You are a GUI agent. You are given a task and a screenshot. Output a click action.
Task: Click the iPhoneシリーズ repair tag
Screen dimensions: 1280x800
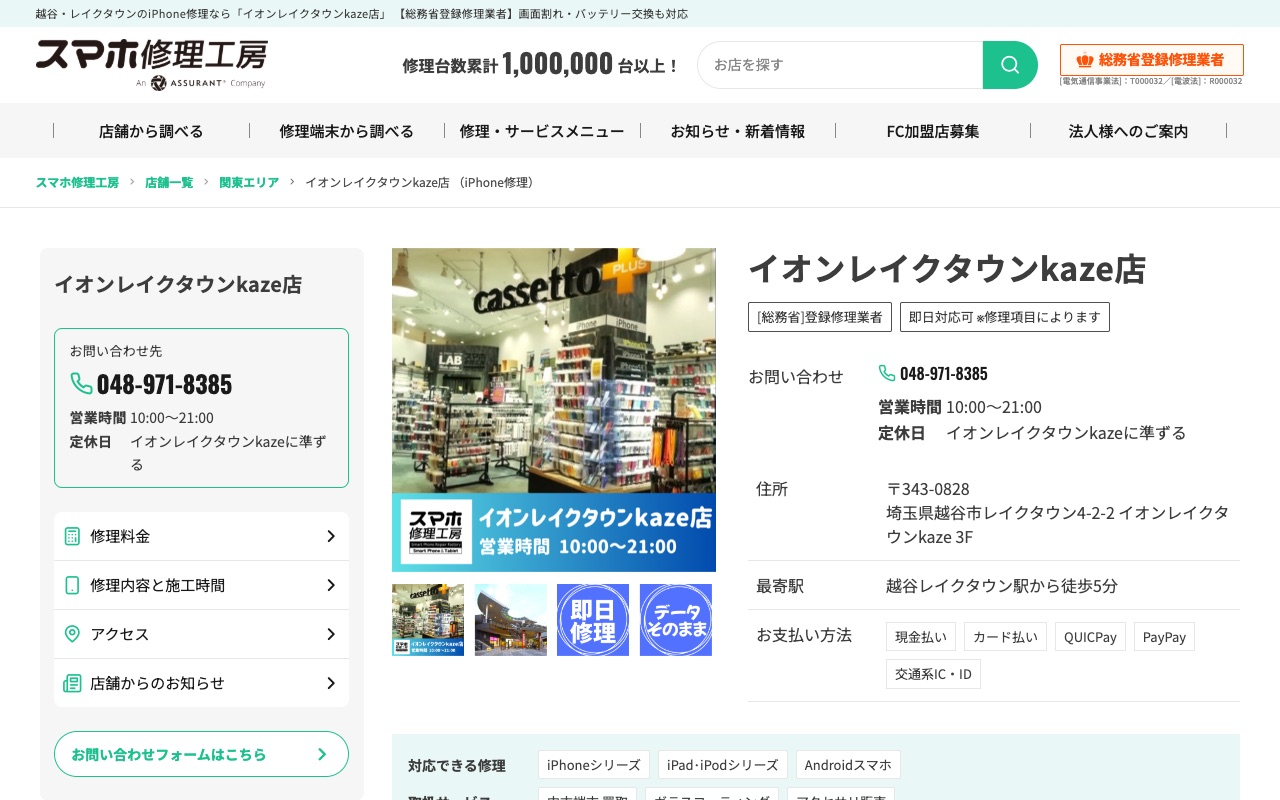click(594, 765)
